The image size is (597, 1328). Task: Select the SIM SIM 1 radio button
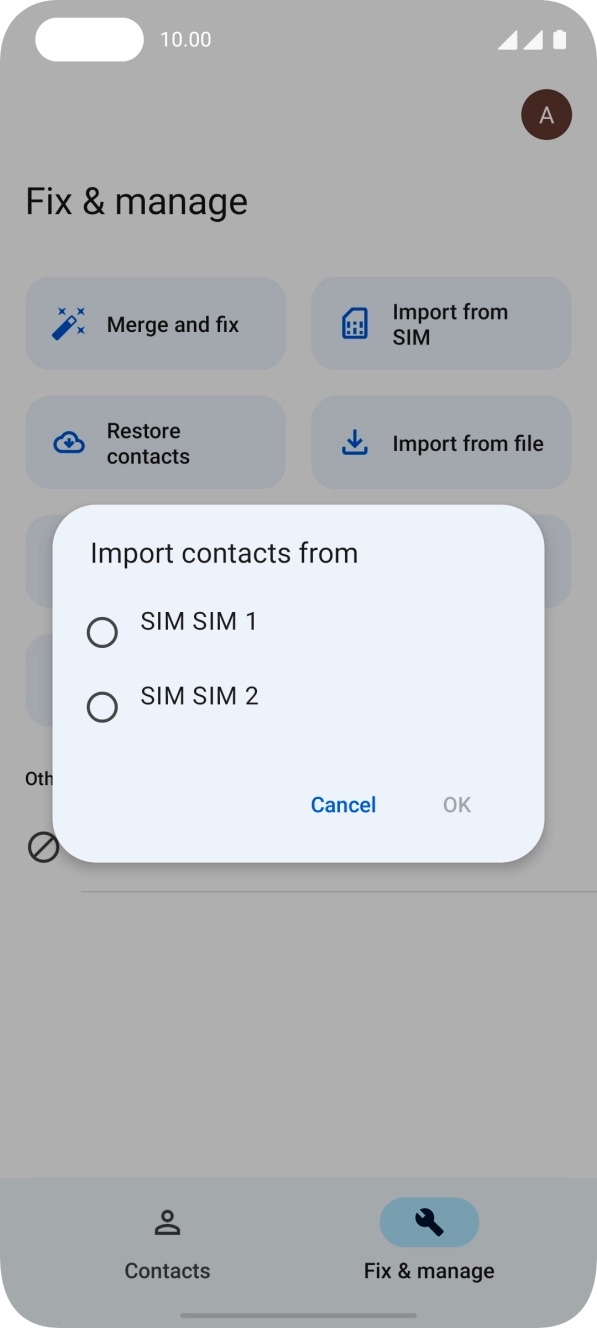(102, 632)
